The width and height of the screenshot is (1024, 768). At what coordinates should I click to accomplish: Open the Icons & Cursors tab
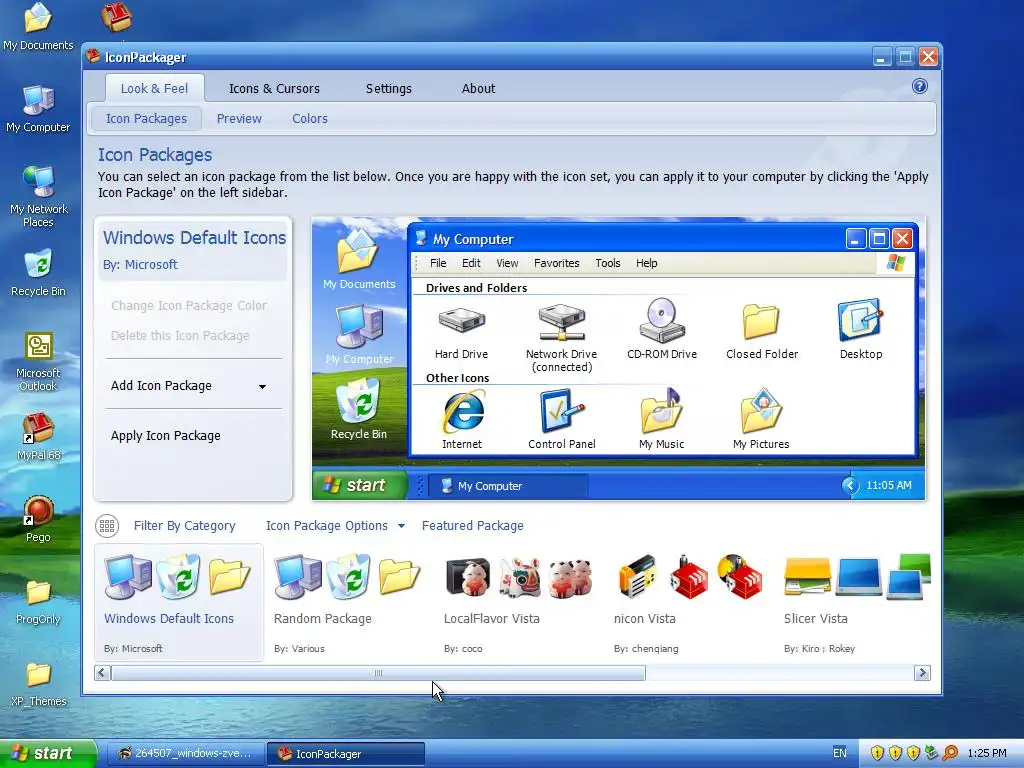274,88
